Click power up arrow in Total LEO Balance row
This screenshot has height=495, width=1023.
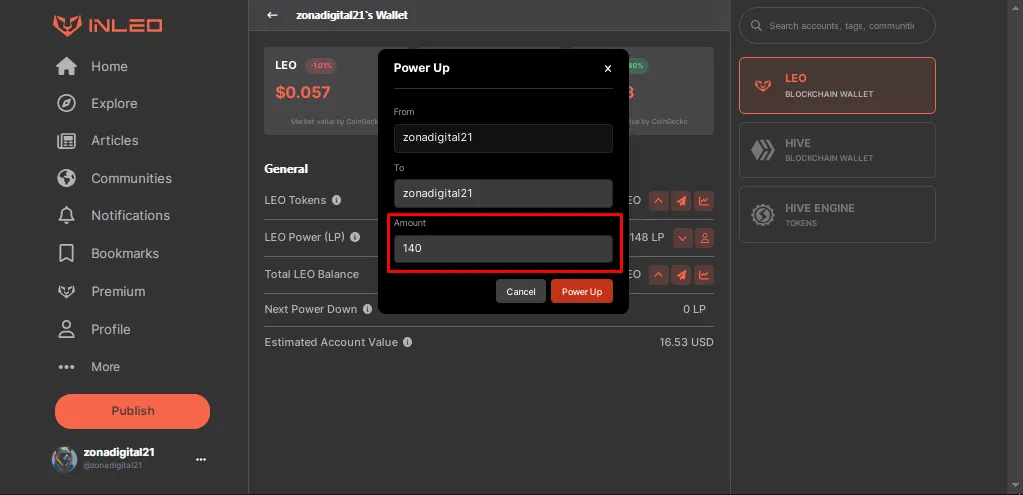[x=658, y=275]
